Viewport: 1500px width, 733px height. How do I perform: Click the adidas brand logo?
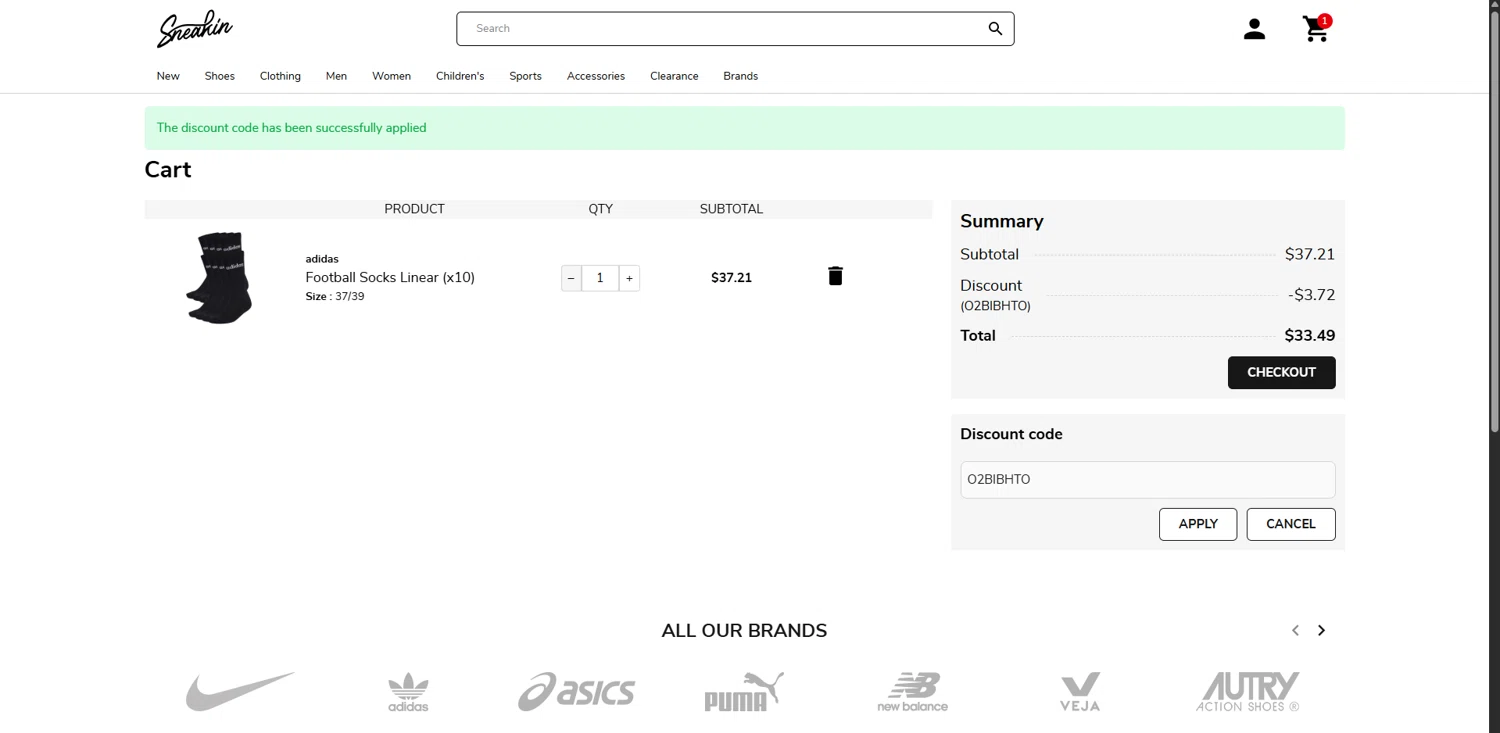(x=408, y=692)
